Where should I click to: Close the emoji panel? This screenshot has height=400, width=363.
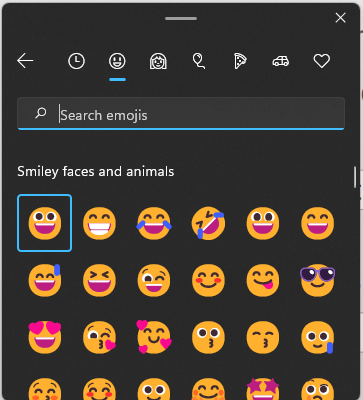click(340, 18)
